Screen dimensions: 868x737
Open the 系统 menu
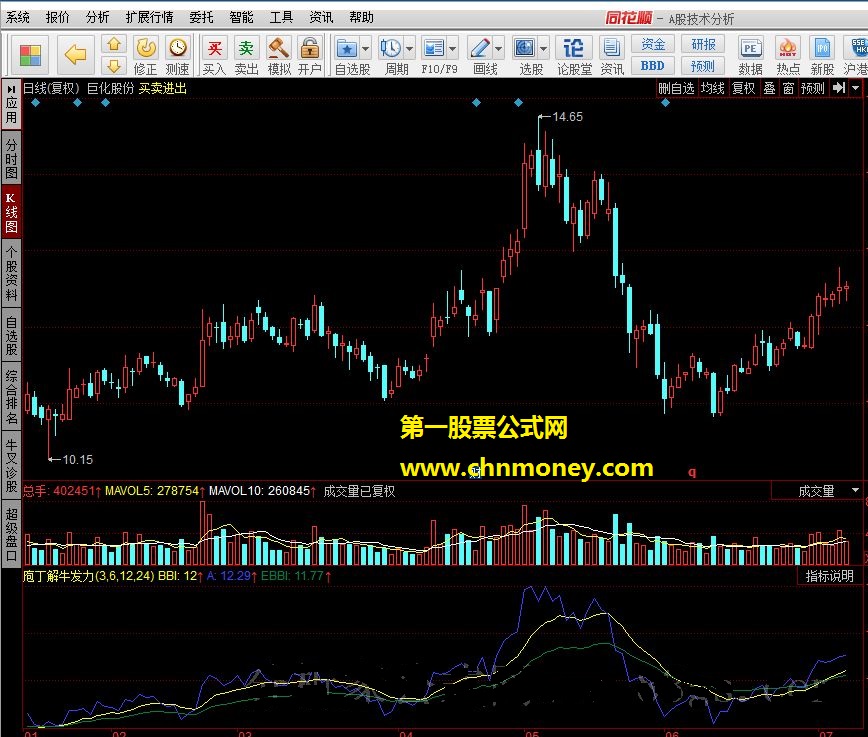click(18, 17)
